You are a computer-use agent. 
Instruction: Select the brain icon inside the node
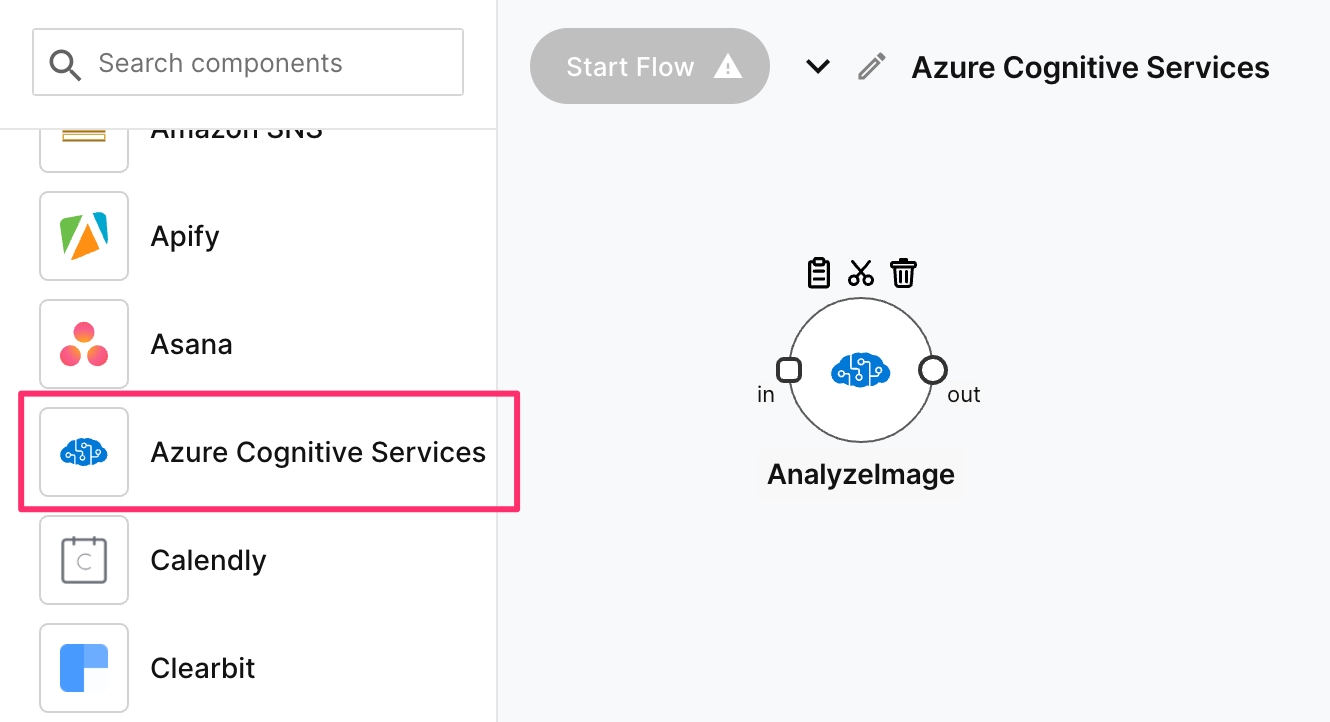coord(860,371)
